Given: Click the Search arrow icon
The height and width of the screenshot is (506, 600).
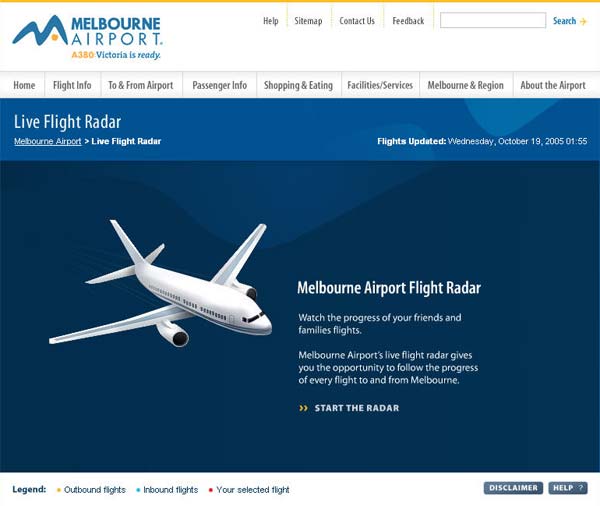Looking at the screenshot, I should click(583, 21).
